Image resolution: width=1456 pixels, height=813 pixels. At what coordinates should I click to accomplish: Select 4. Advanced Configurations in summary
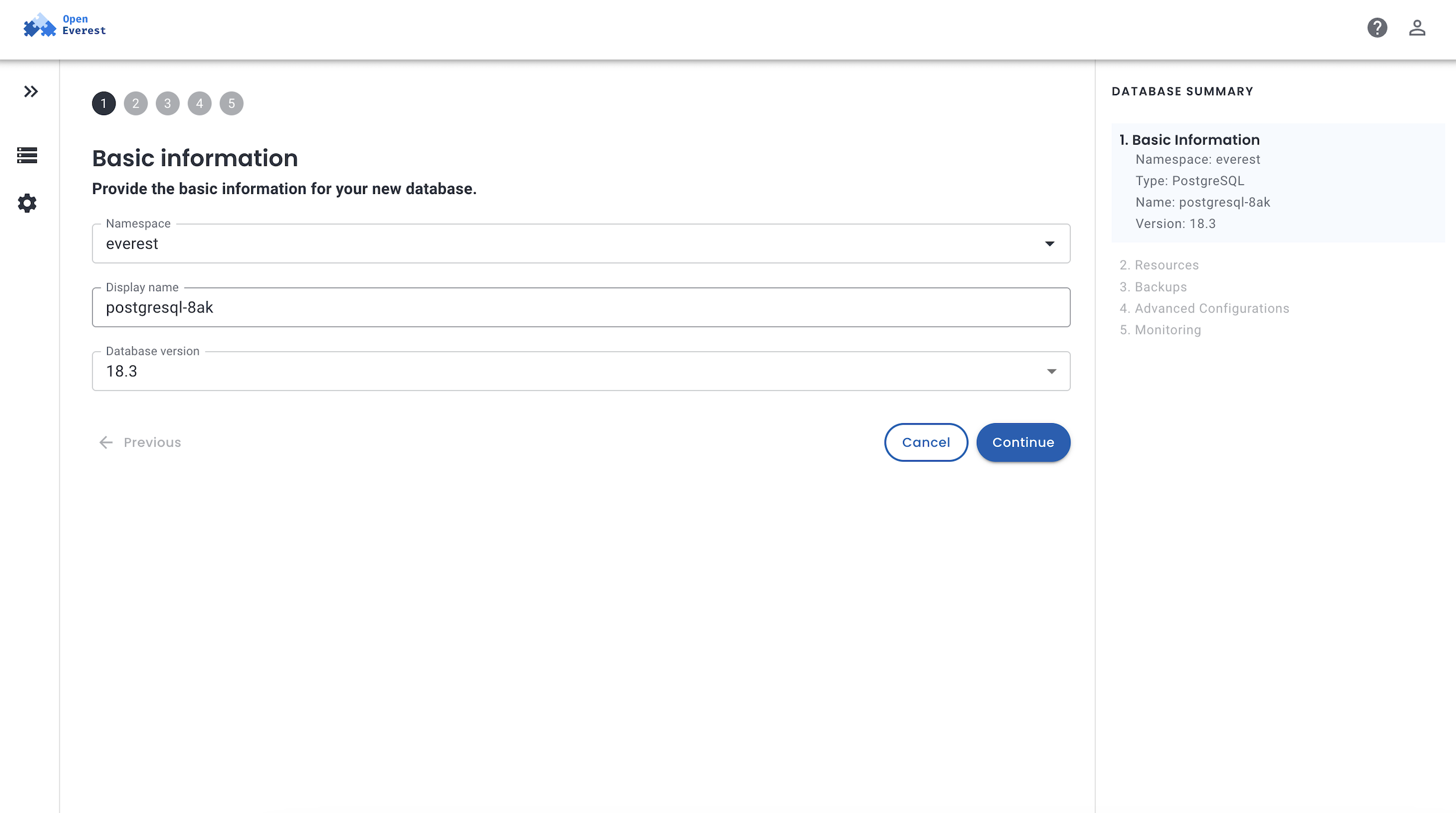1204,308
